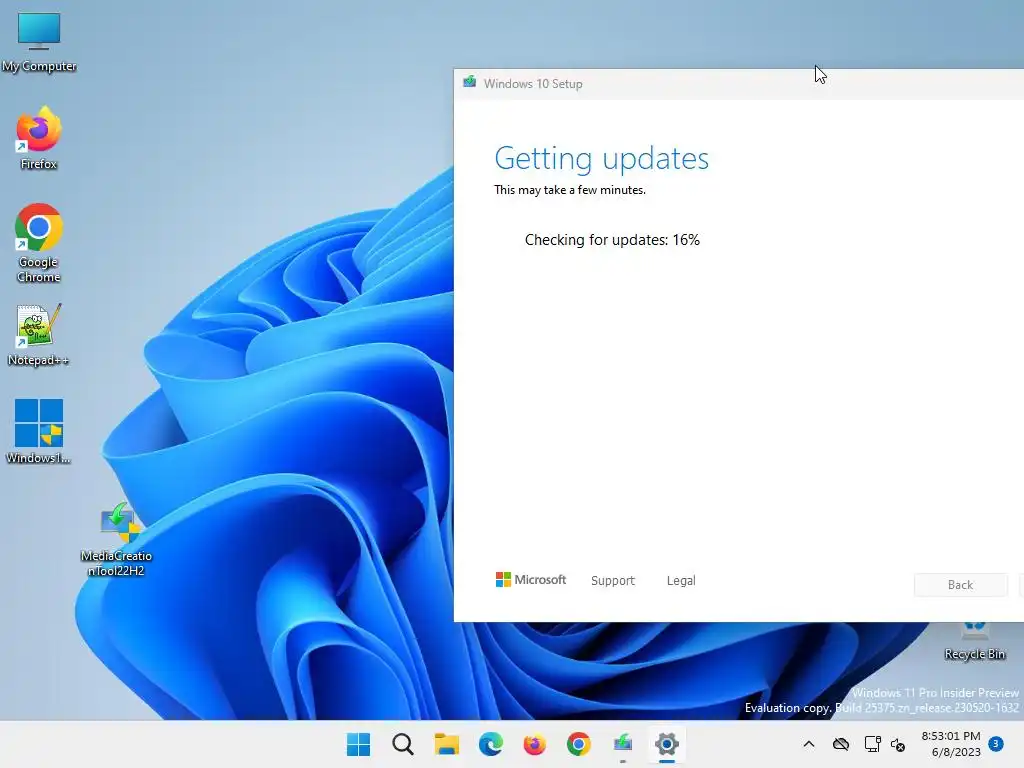Screen dimensions: 1024x768
Task: Open File Explorer from the taskbar
Action: pos(447,744)
